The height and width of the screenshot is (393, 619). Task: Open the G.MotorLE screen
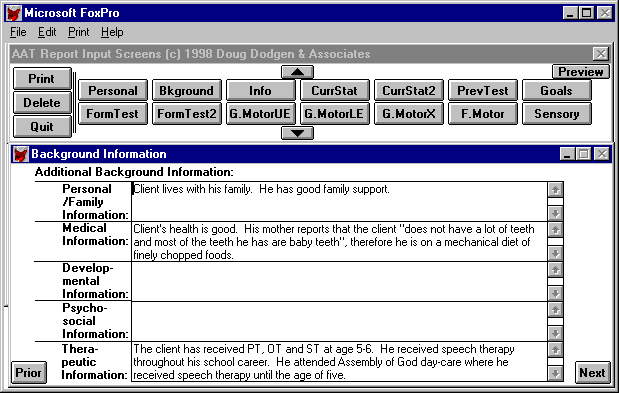point(335,114)
